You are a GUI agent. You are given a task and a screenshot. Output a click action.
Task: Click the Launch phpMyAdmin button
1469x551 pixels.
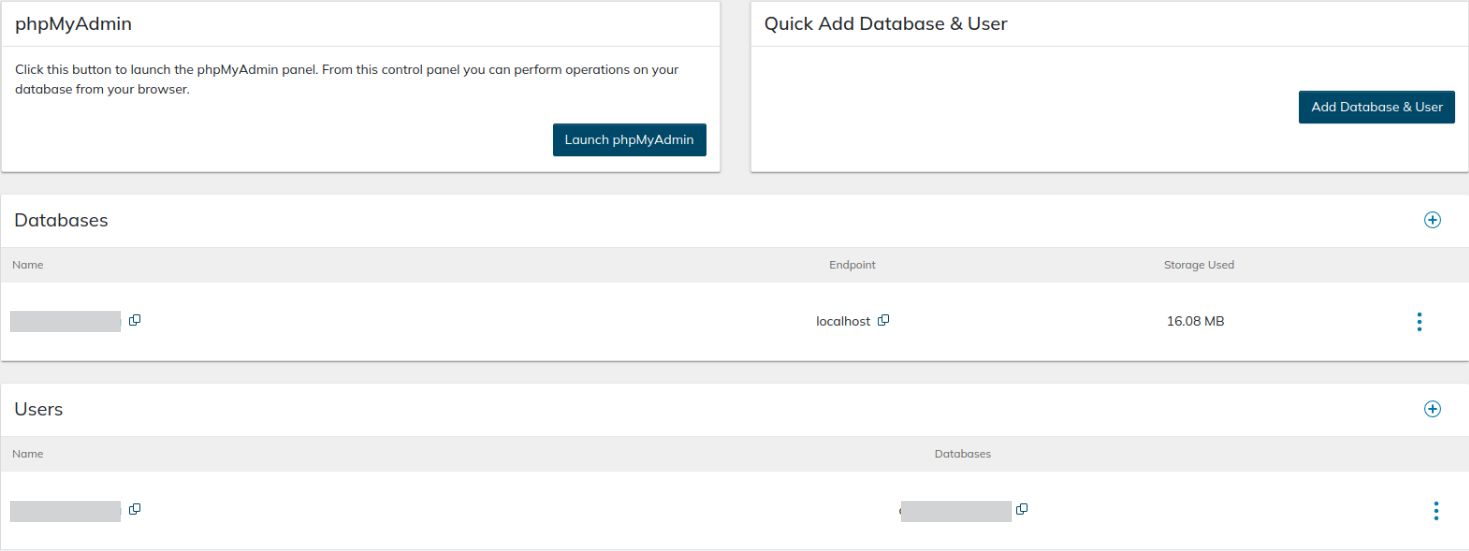629,140
